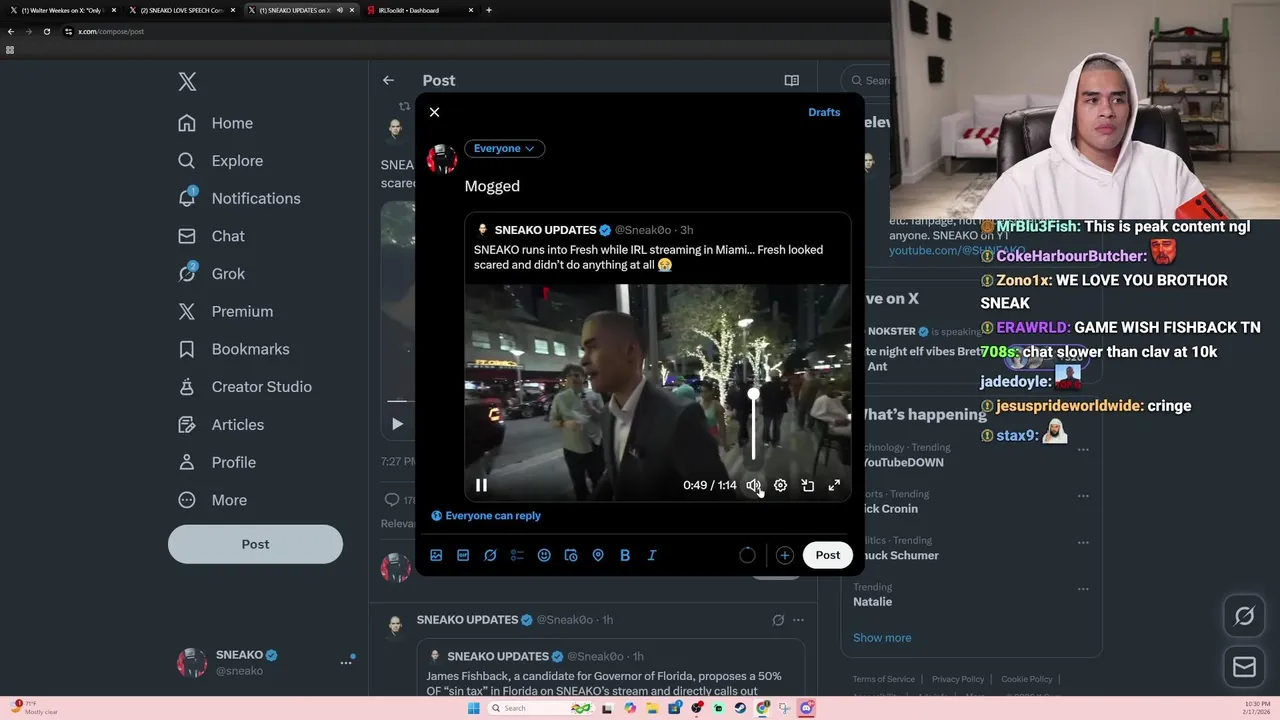
Task: Toggle video picture-in-picture mode
Action: pos(807,485)
